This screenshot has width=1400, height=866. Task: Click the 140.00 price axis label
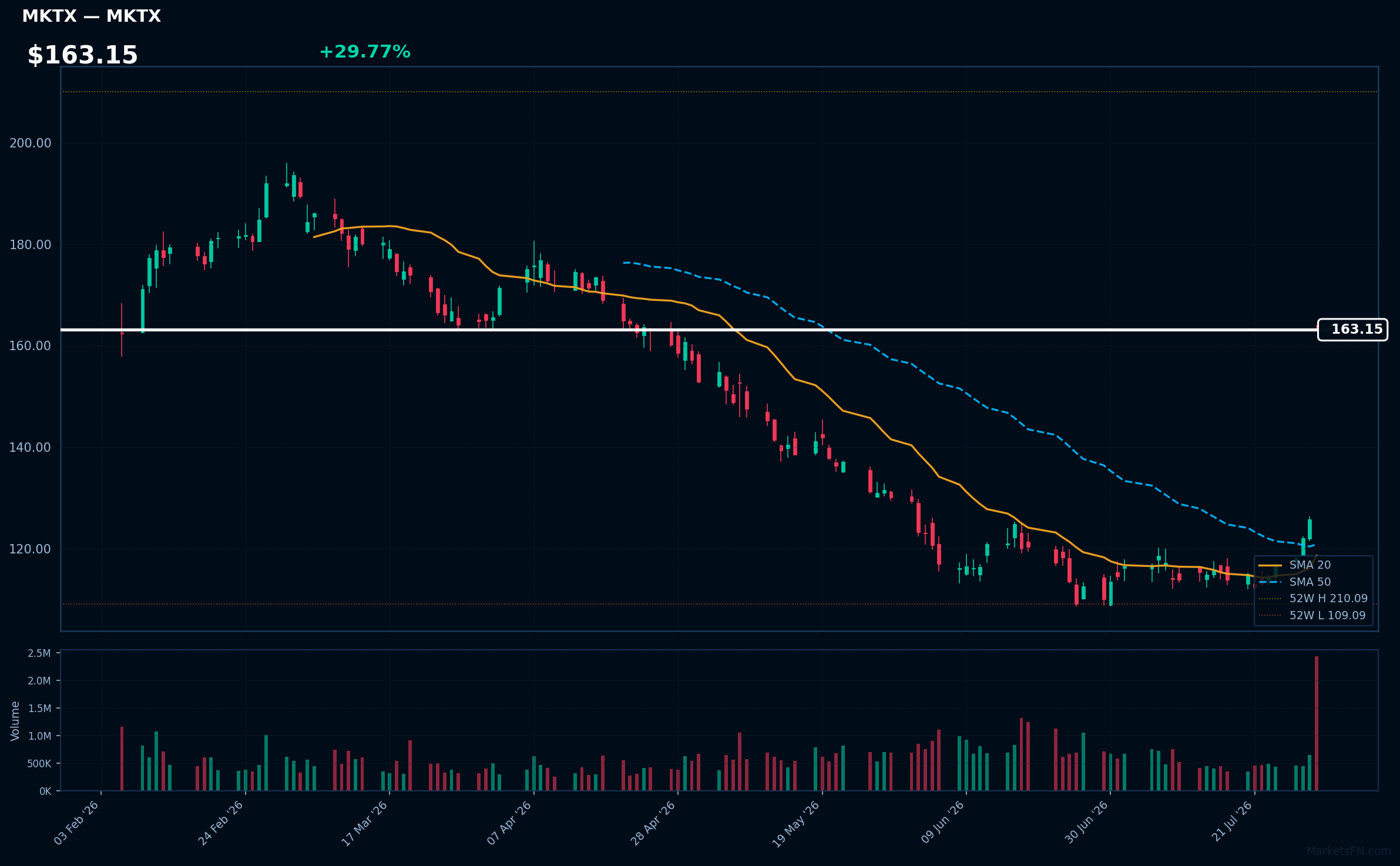click(x=31, y=448)
